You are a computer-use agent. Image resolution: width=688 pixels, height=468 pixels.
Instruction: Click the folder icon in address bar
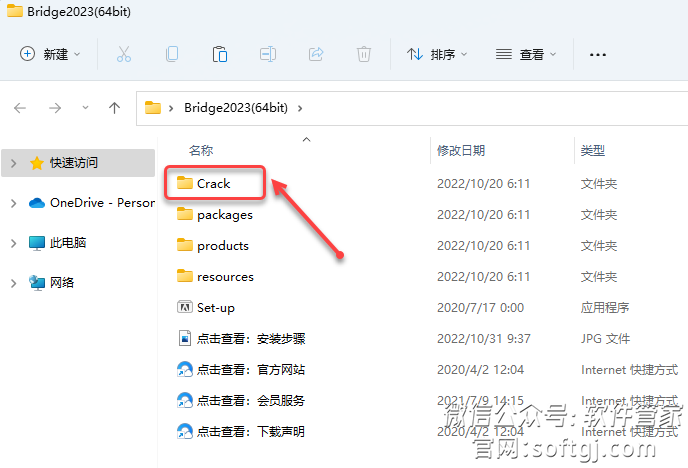click(x=153, y=107)
